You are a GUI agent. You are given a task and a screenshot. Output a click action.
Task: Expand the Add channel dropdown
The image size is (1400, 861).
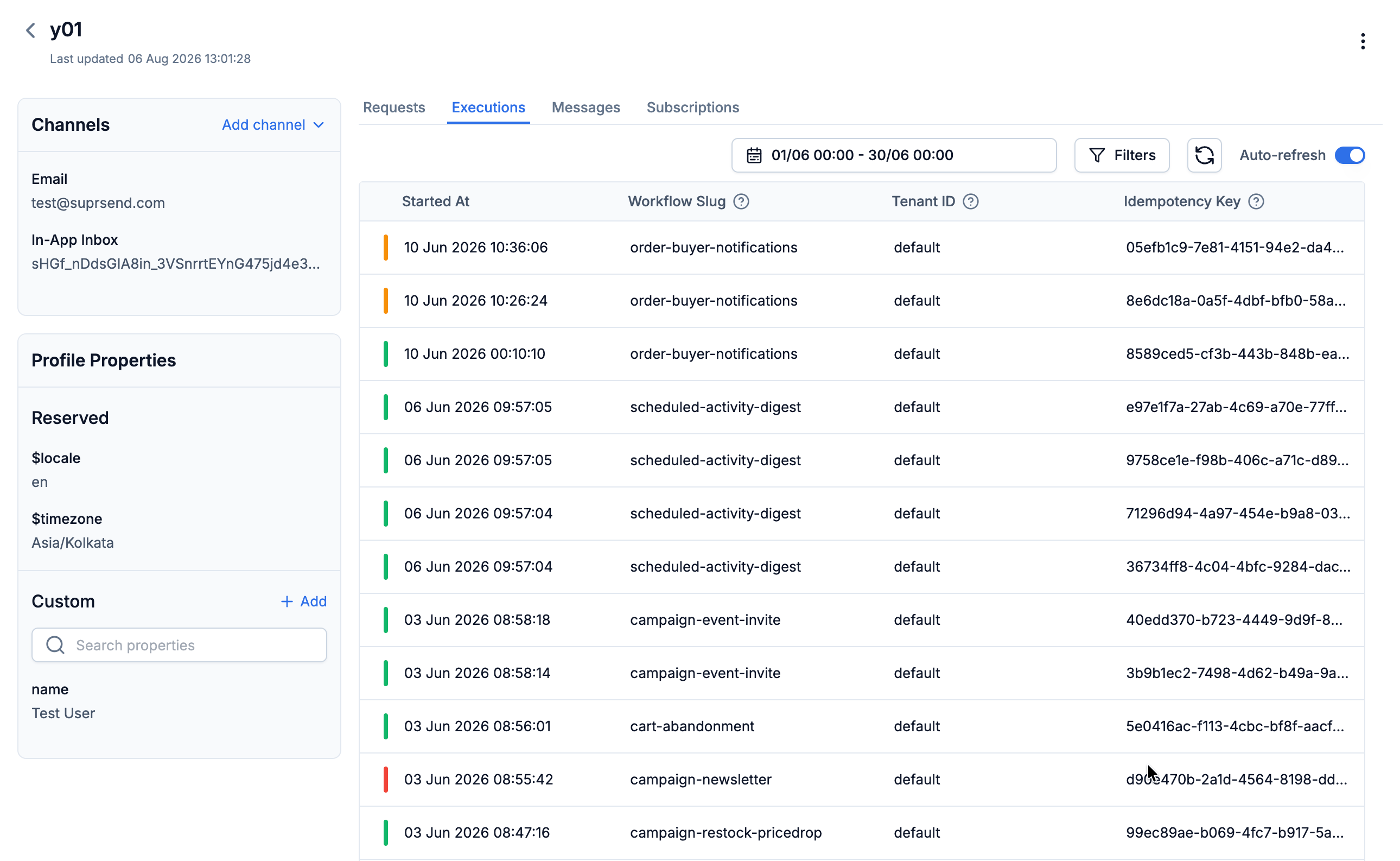coord(273,125)
